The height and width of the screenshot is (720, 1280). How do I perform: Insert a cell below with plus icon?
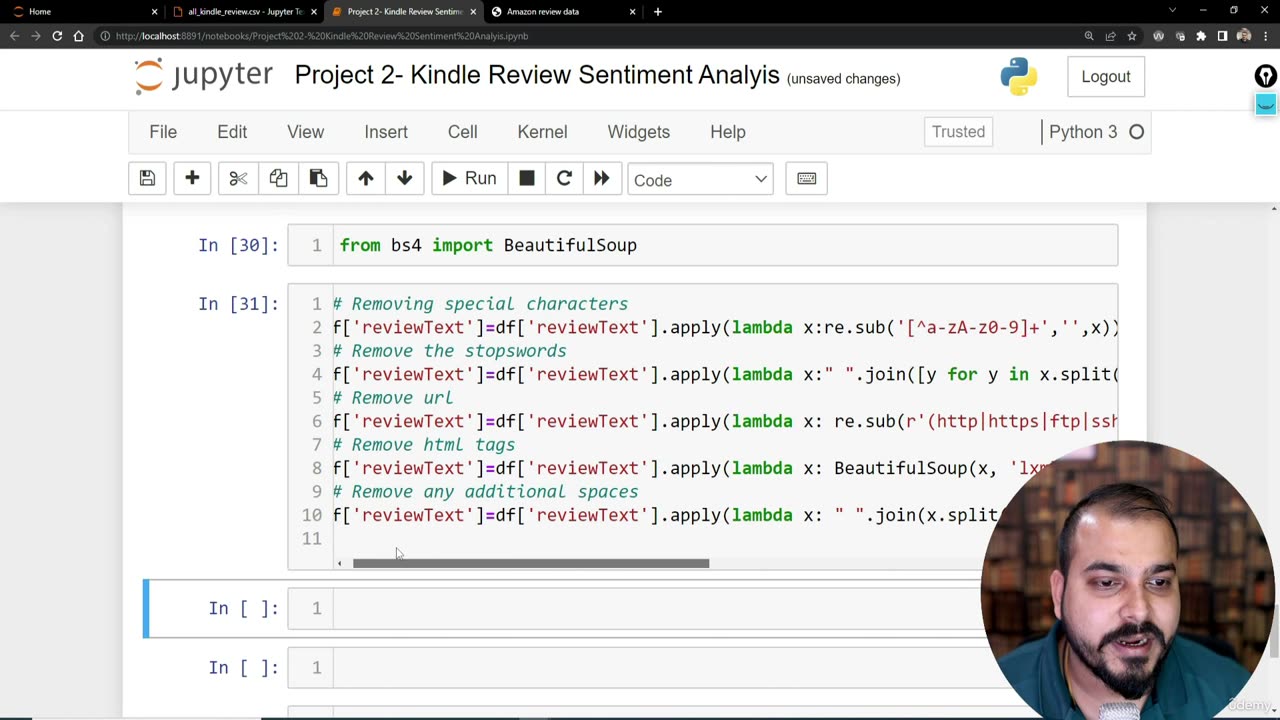192,179
